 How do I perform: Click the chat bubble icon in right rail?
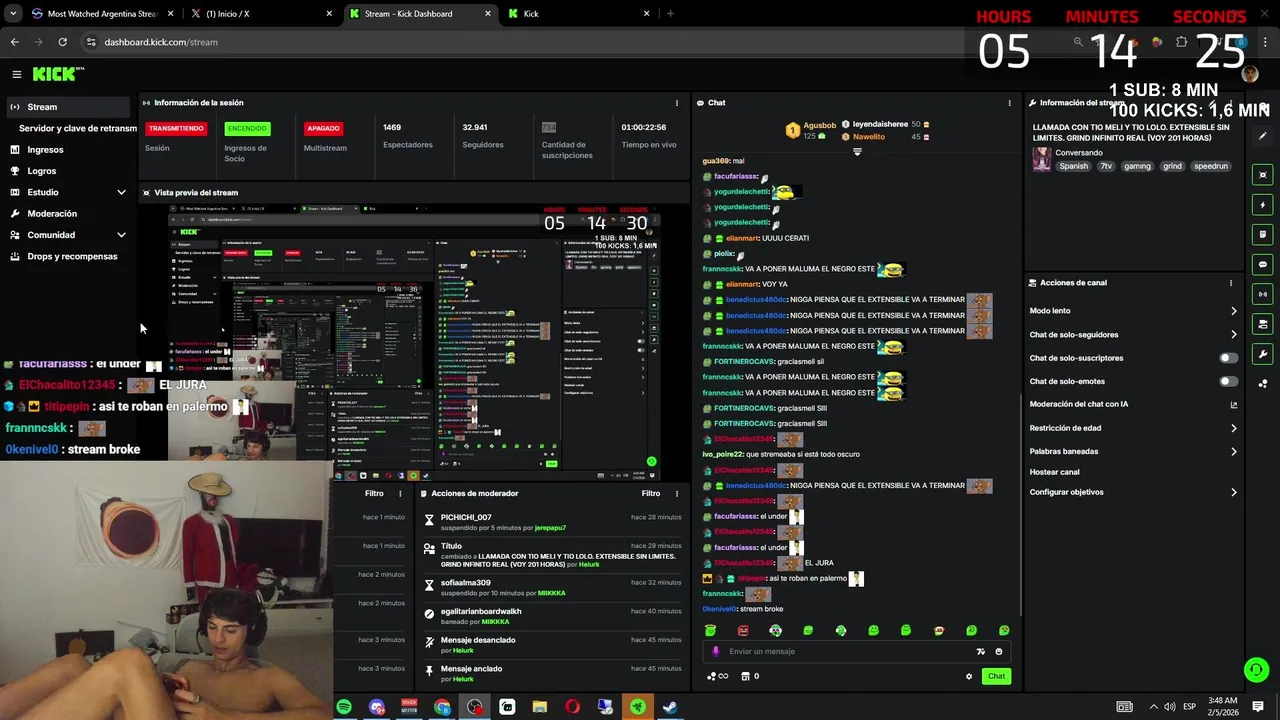point(1263,265)
